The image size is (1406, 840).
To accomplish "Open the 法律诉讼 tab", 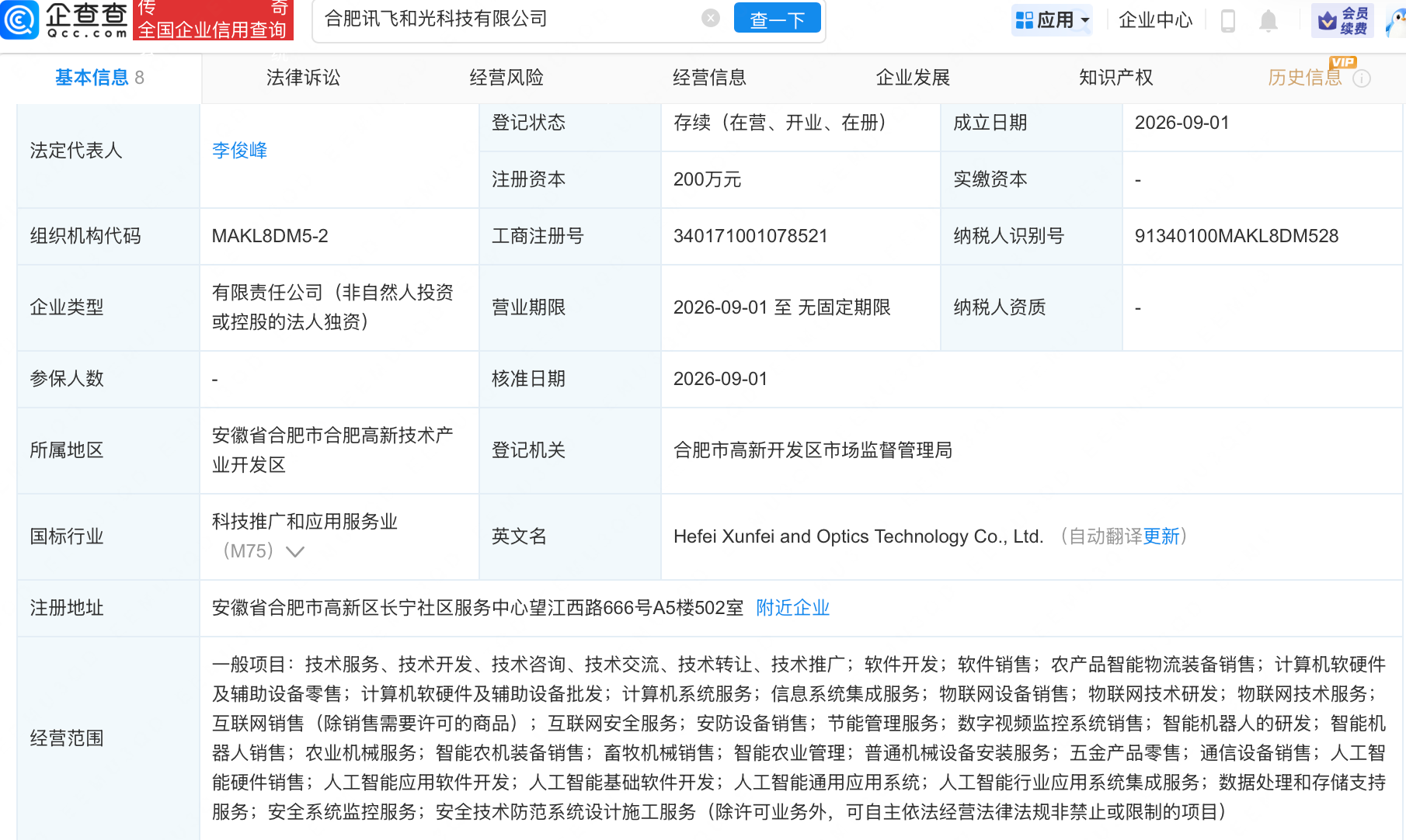I will 303,78.
